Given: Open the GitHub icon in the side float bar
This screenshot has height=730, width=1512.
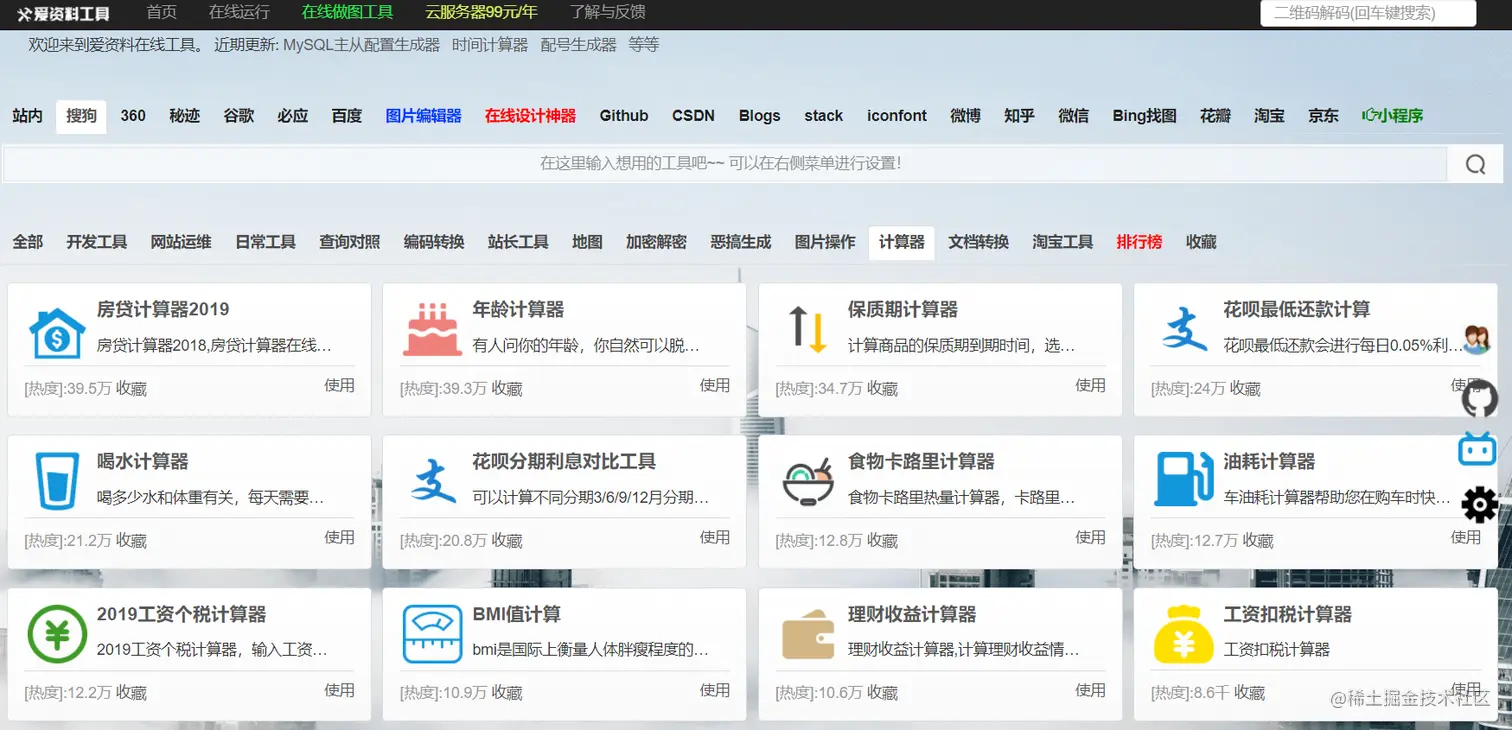Looking at the screenshot, I should coord(1480,400).
